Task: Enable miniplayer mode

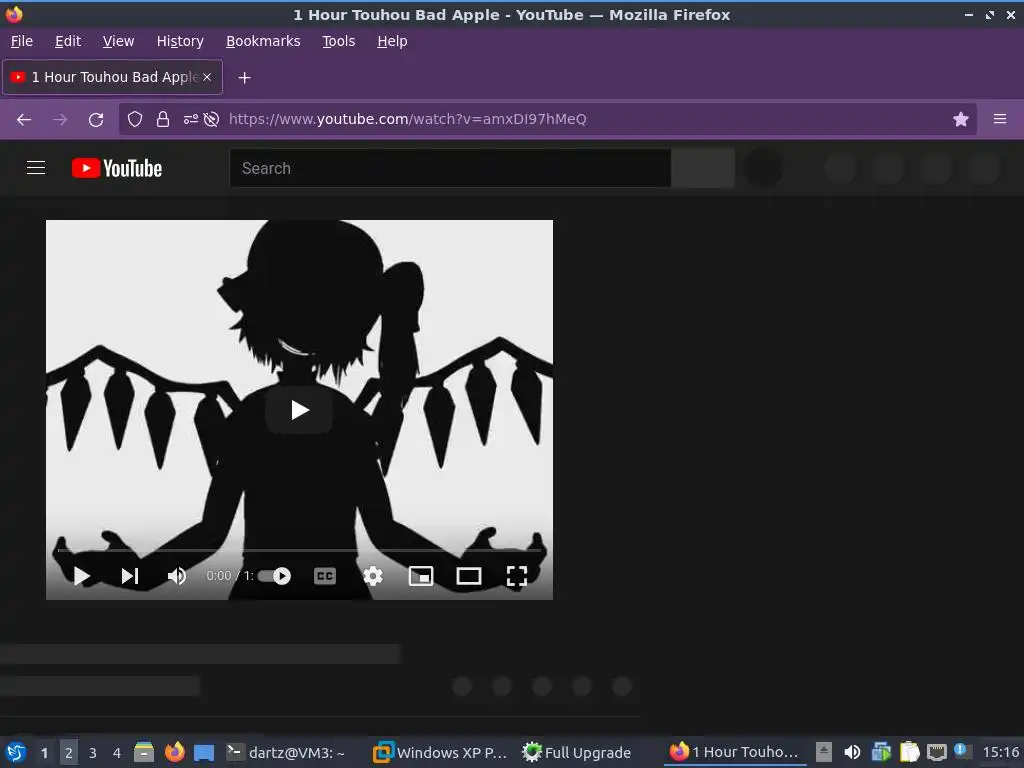Action: pyautogui.click(x=421, y=576)
